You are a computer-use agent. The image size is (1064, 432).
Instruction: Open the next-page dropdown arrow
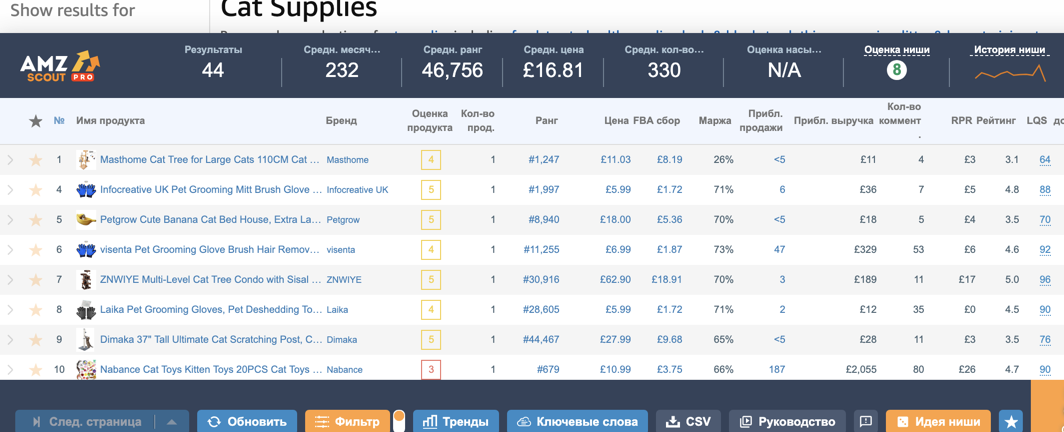pos(171,422)
